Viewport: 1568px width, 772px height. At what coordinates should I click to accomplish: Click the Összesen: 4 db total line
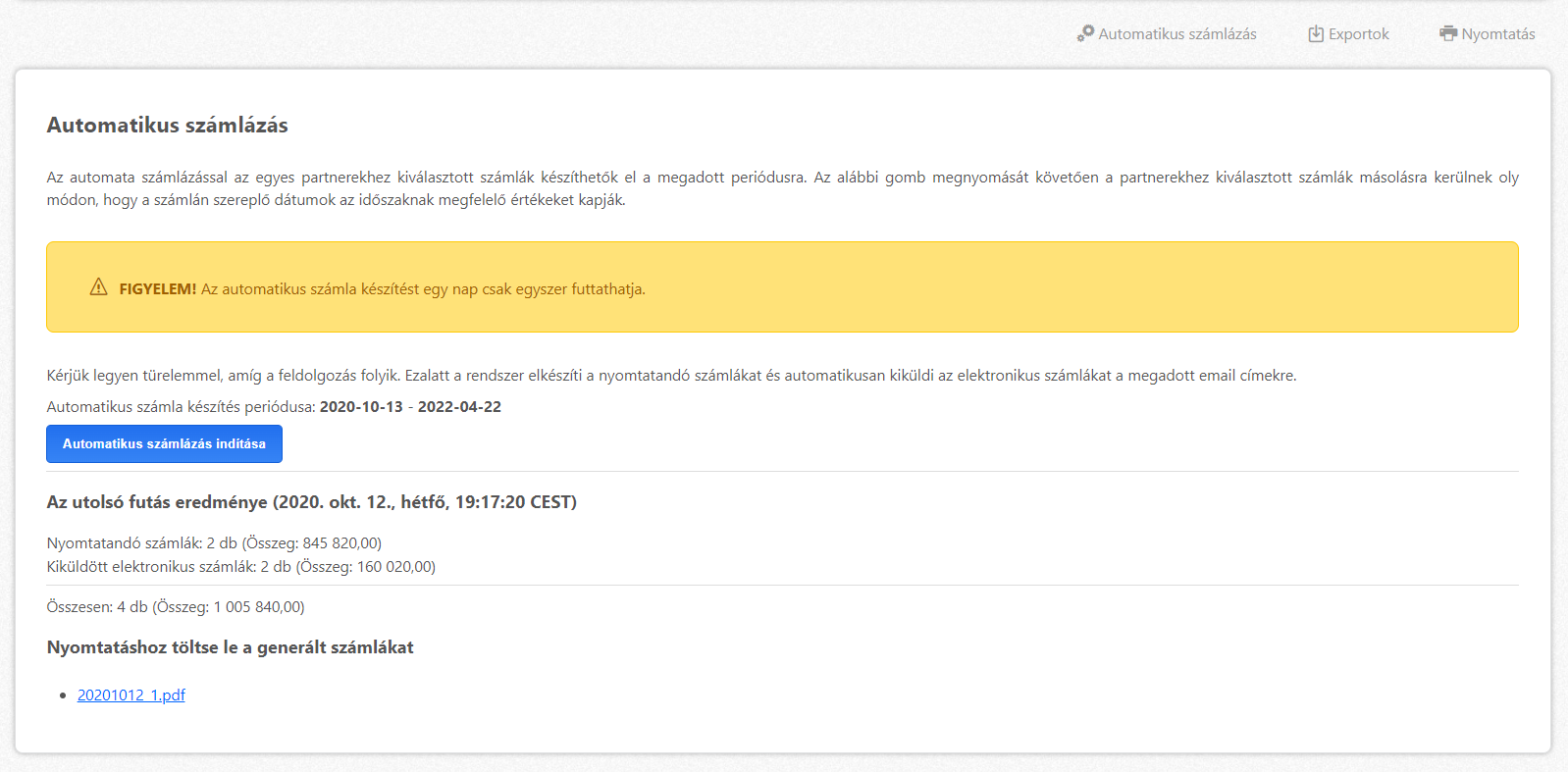(176, 607)
